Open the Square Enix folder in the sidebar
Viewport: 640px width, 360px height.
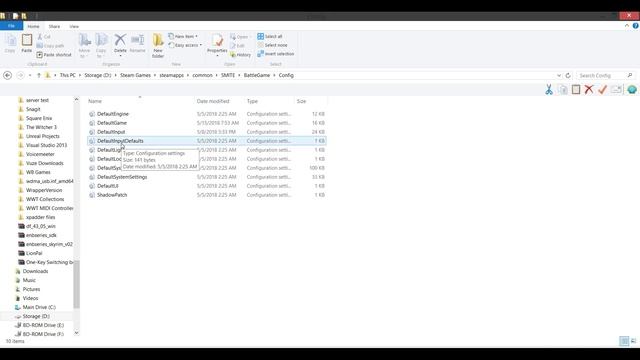[39, 118]
